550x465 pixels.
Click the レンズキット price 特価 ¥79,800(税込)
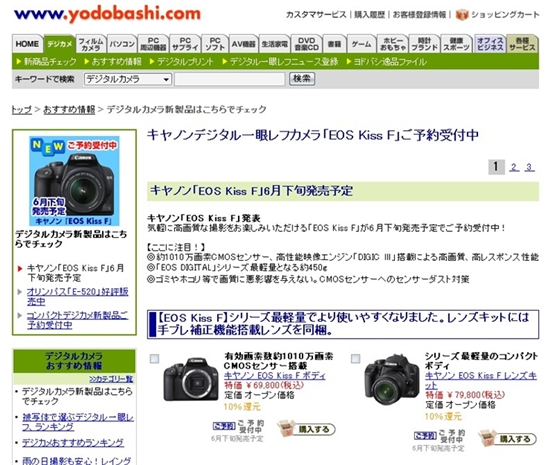(x=465, y=395)
